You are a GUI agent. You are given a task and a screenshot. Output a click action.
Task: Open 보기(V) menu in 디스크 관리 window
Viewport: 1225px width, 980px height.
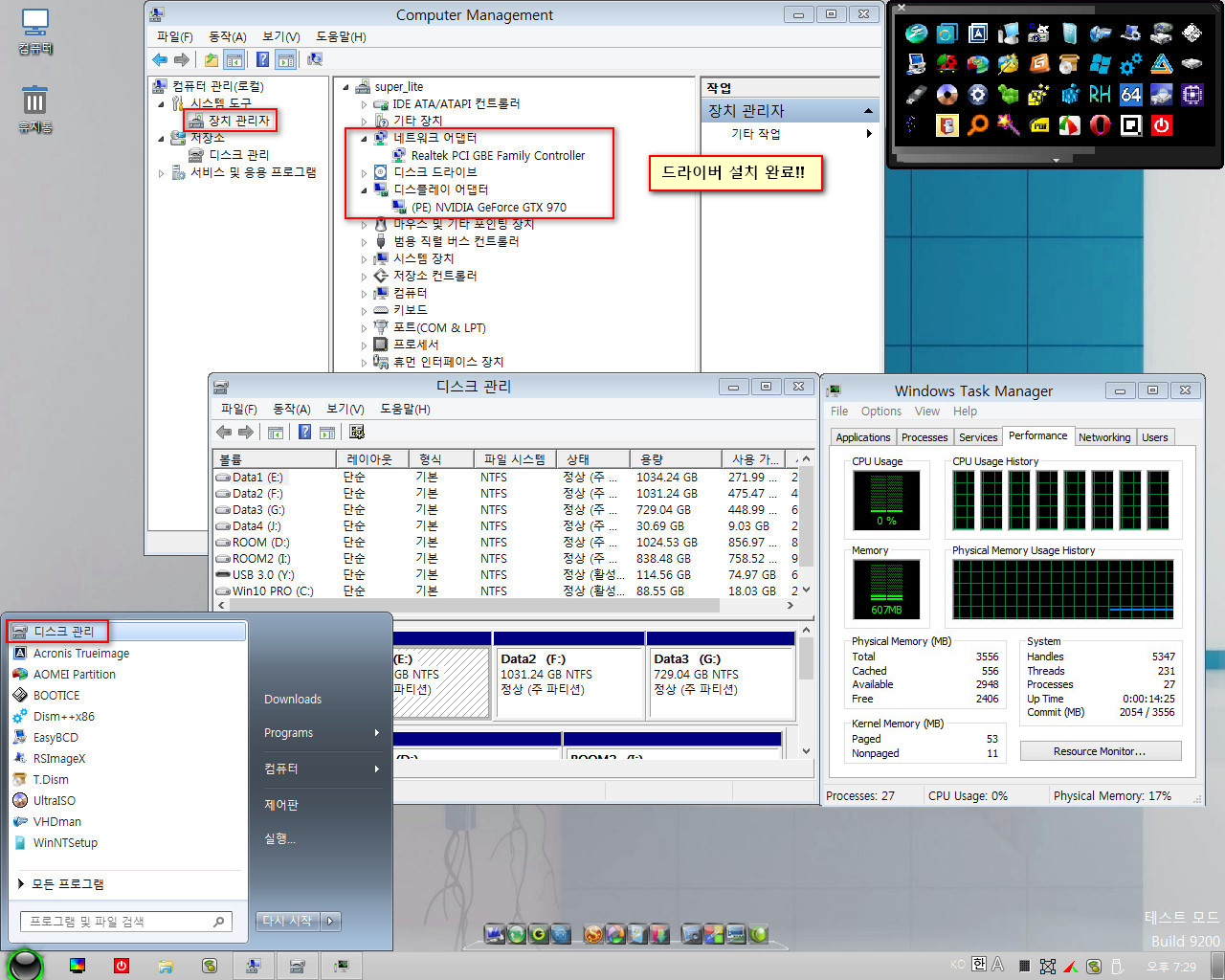click(345, 409)
